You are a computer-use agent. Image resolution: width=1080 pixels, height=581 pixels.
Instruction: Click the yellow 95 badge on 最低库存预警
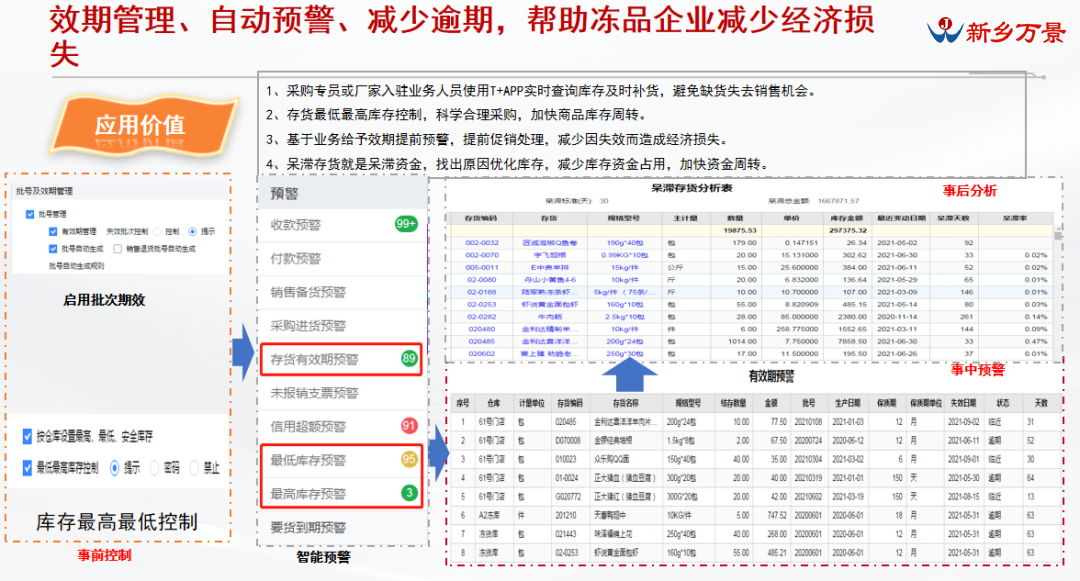(408, 460)
